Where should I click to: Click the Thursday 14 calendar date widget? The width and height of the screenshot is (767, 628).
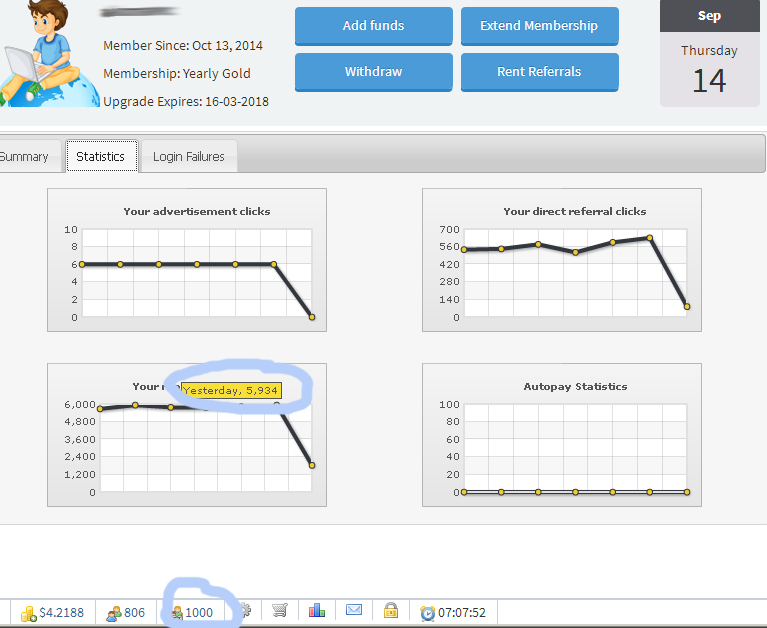pyautogui.click(x=709, y=68)
